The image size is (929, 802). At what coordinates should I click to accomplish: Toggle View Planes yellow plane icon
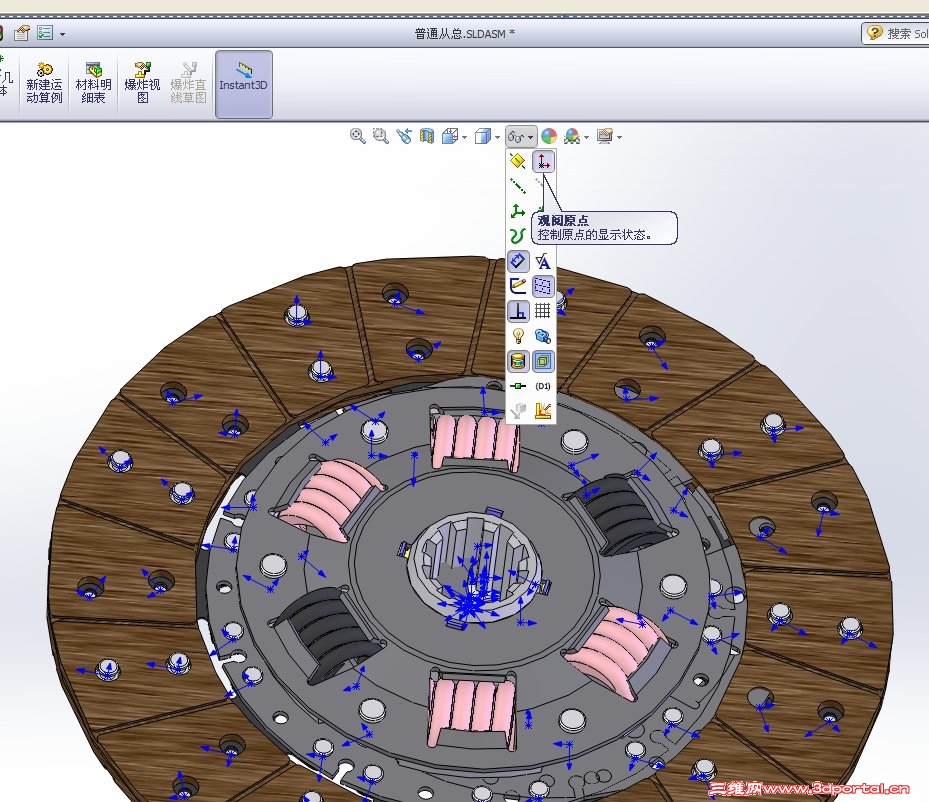click(x=518, y=161)
